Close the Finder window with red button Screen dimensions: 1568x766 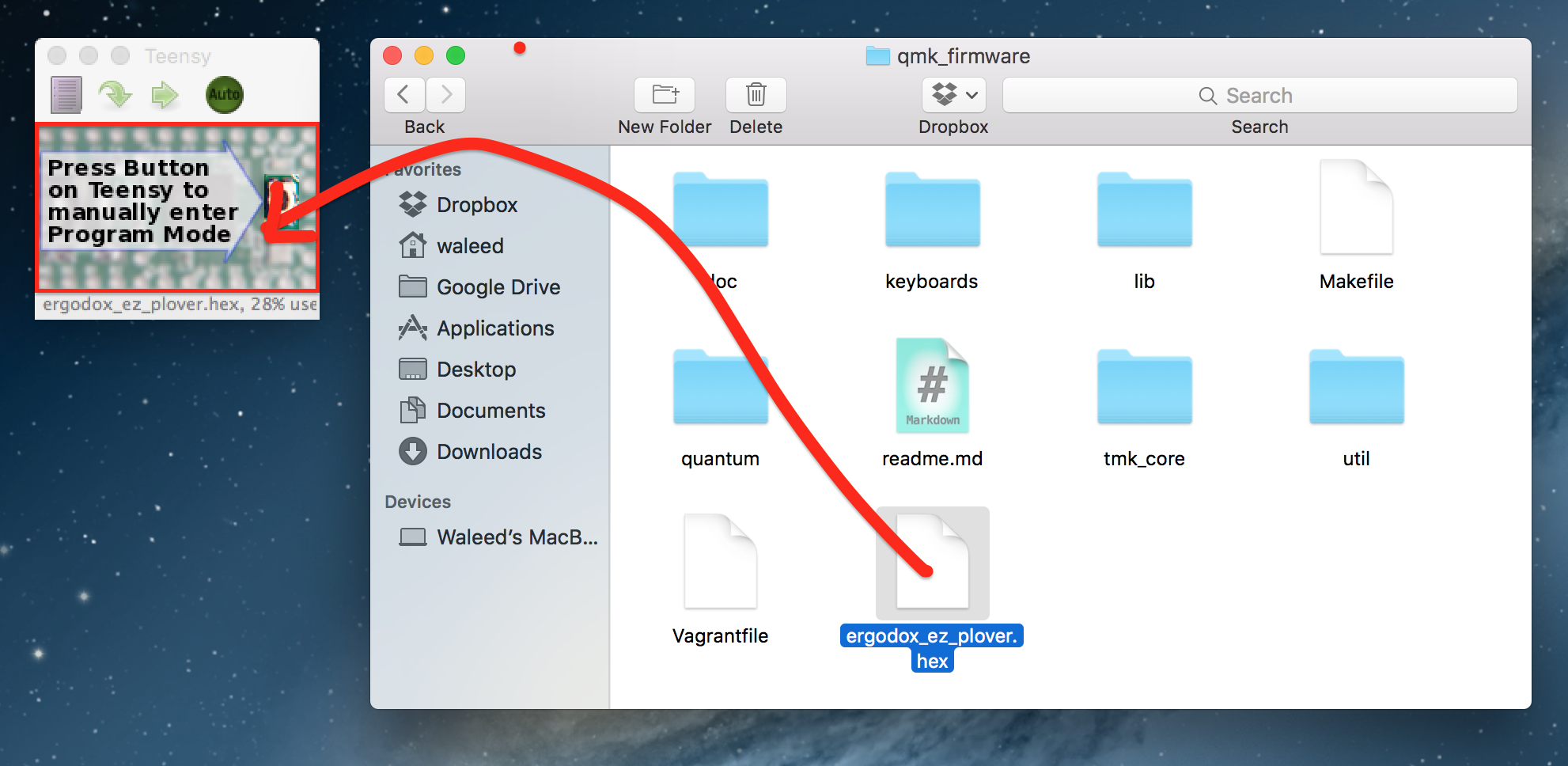click(x=392, y=55)
